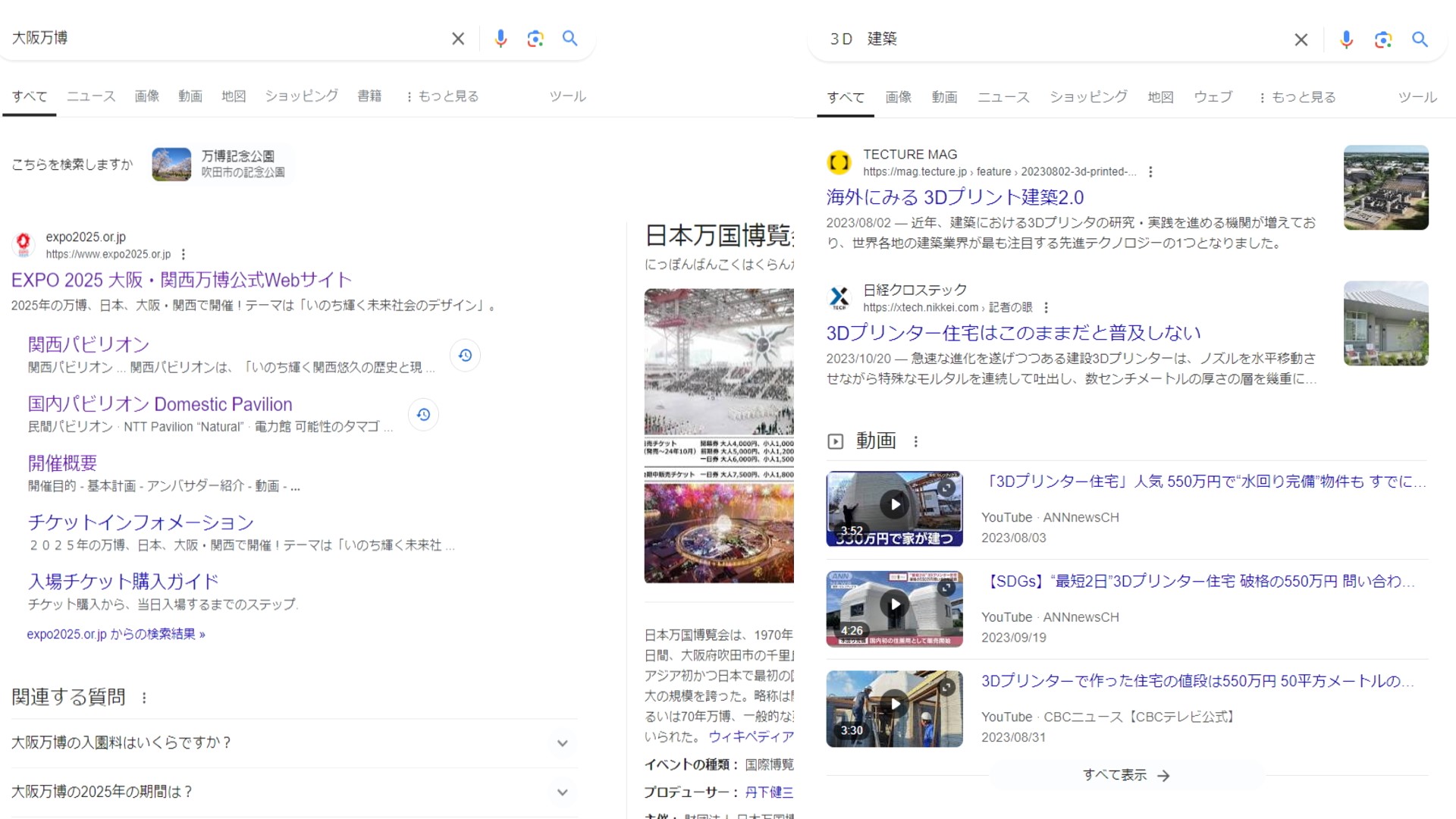
Task: Switch to 書籍 tab in 大阪万博 window
Action: pyautogui.click(x=369, y=96)
